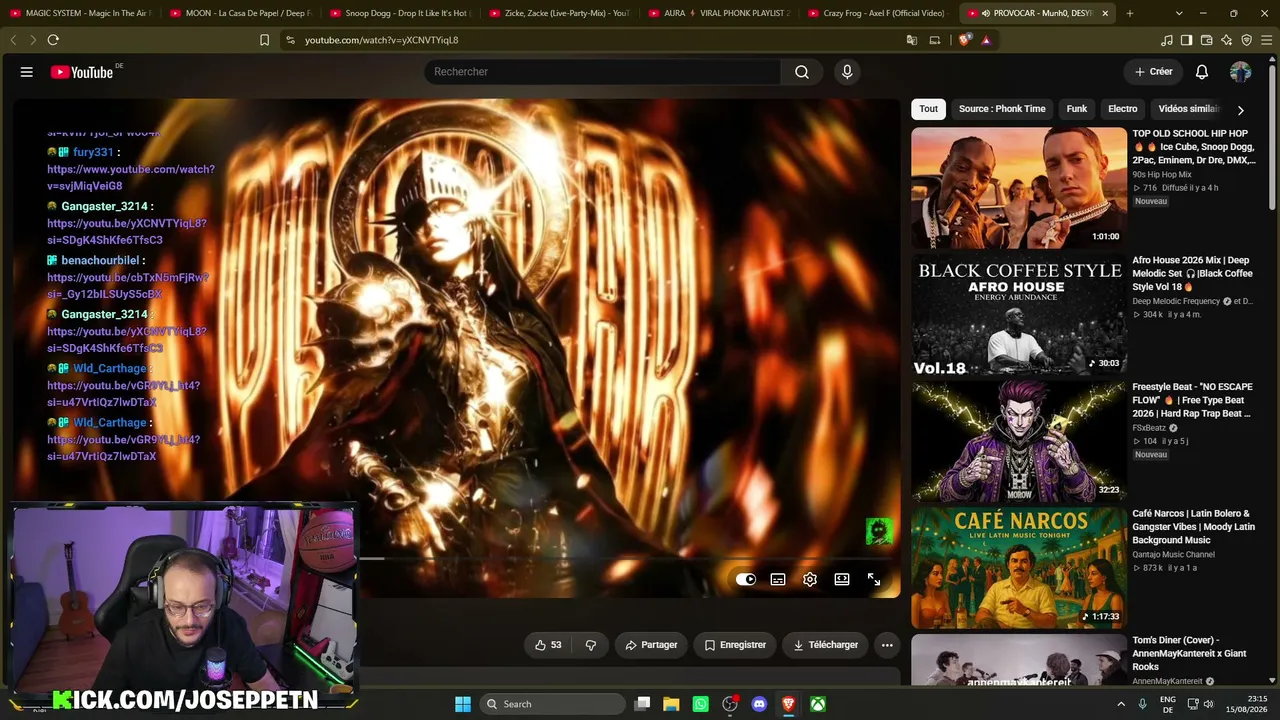Open the Freestyle Beat NO ESCAPE FLOW thumbnail
This screenshot has width=1280, height=720.
coord(1018,441)
